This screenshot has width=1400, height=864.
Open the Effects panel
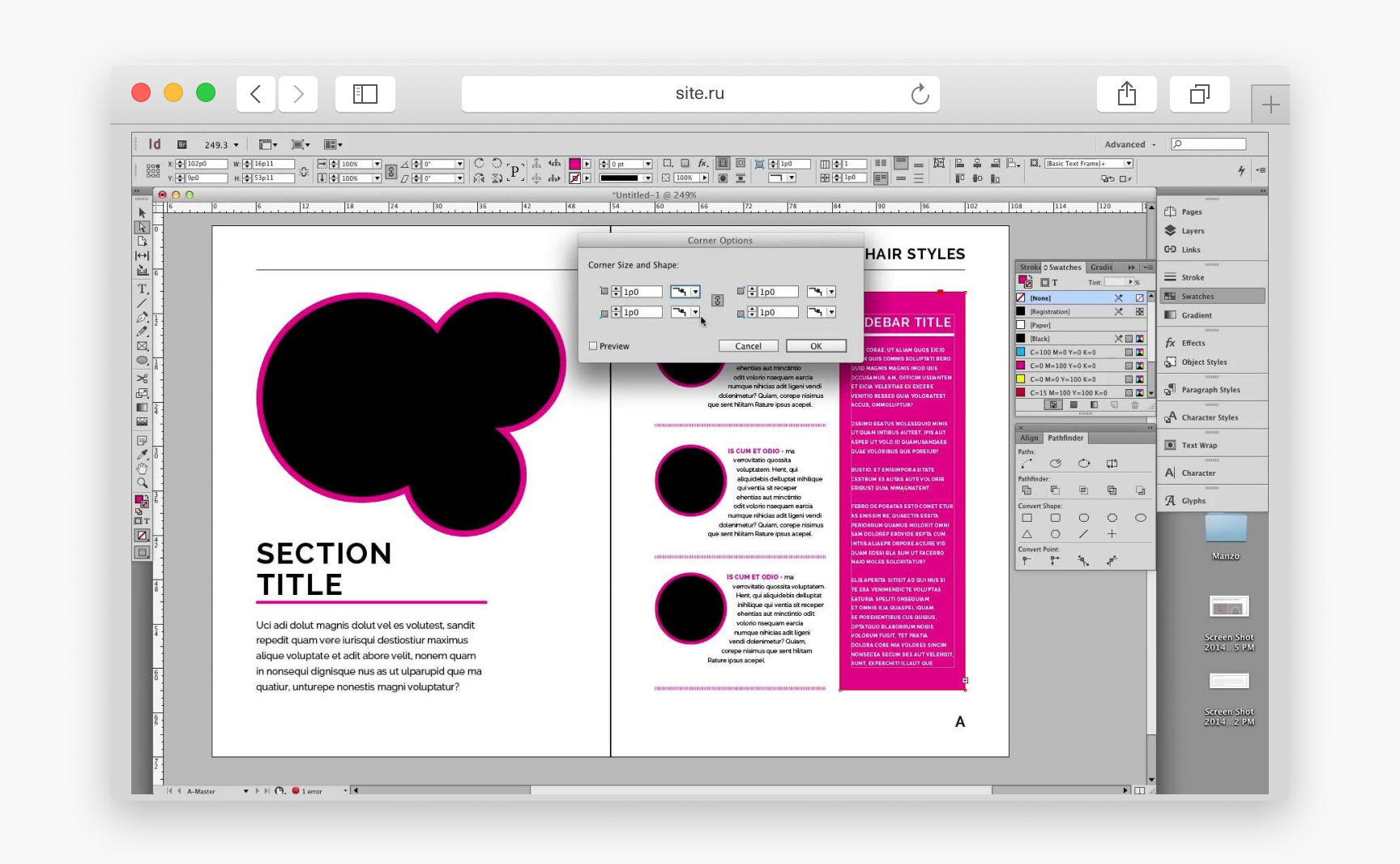1193,343
